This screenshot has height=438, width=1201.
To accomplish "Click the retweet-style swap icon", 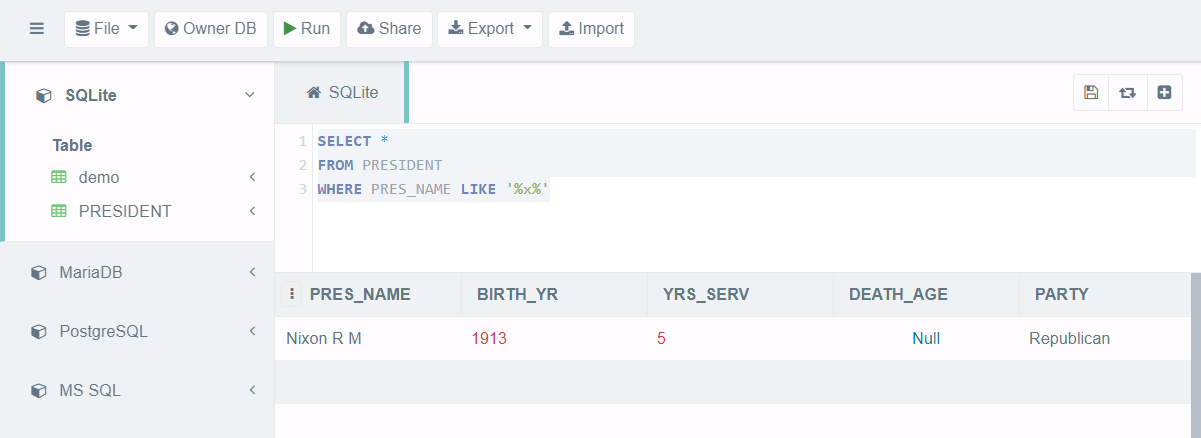I will (x=1127, y=92).
